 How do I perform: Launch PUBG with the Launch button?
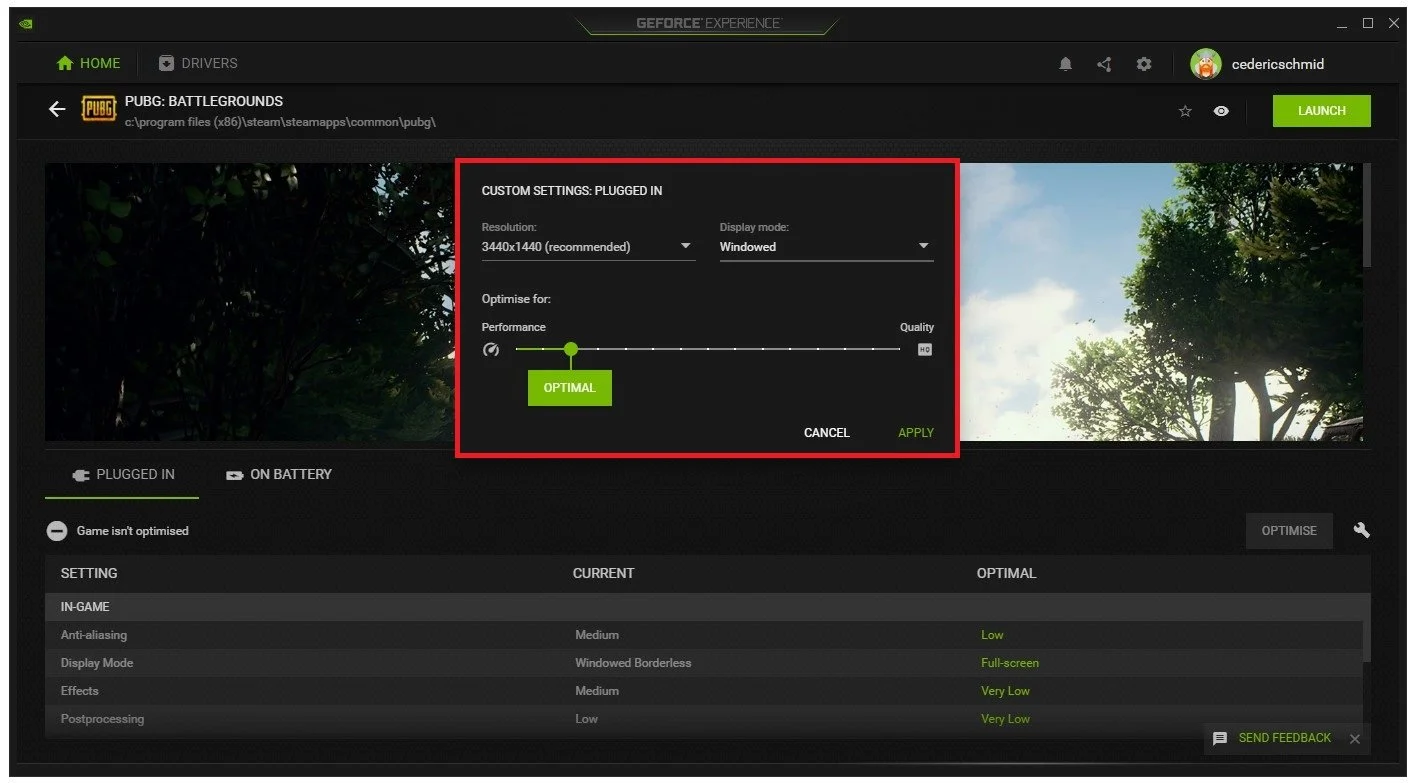click(x=1321, y=111)
